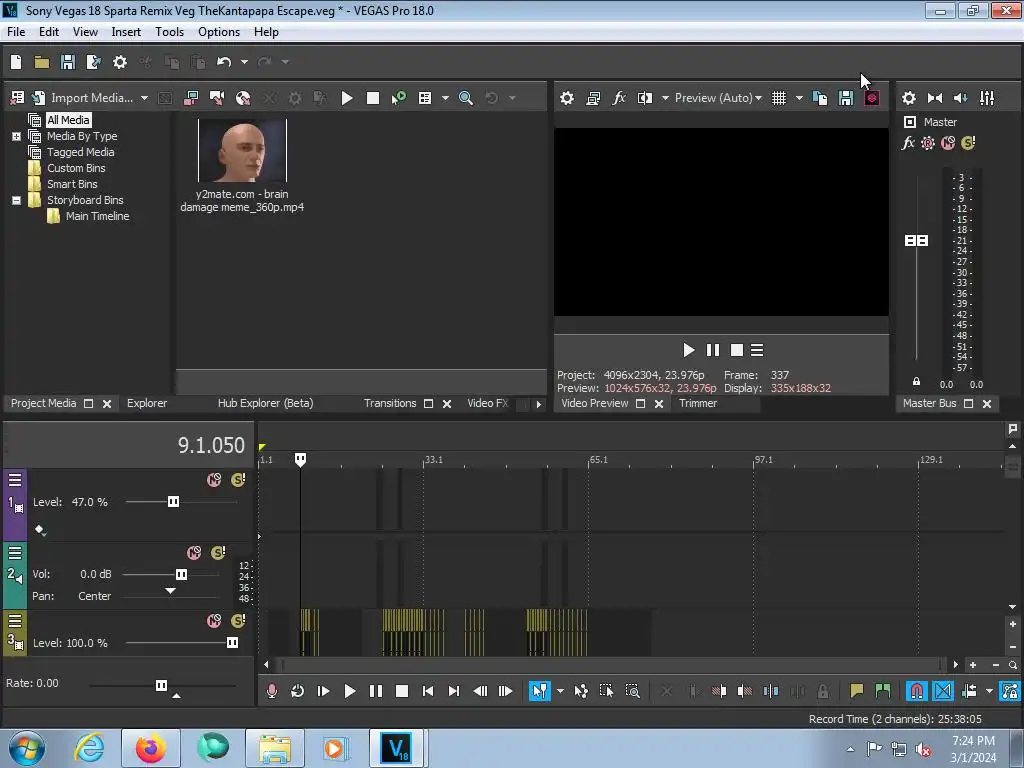Open Mixing Console from Master Bus toolbar
1024x768 pixels.
[987, 98]
